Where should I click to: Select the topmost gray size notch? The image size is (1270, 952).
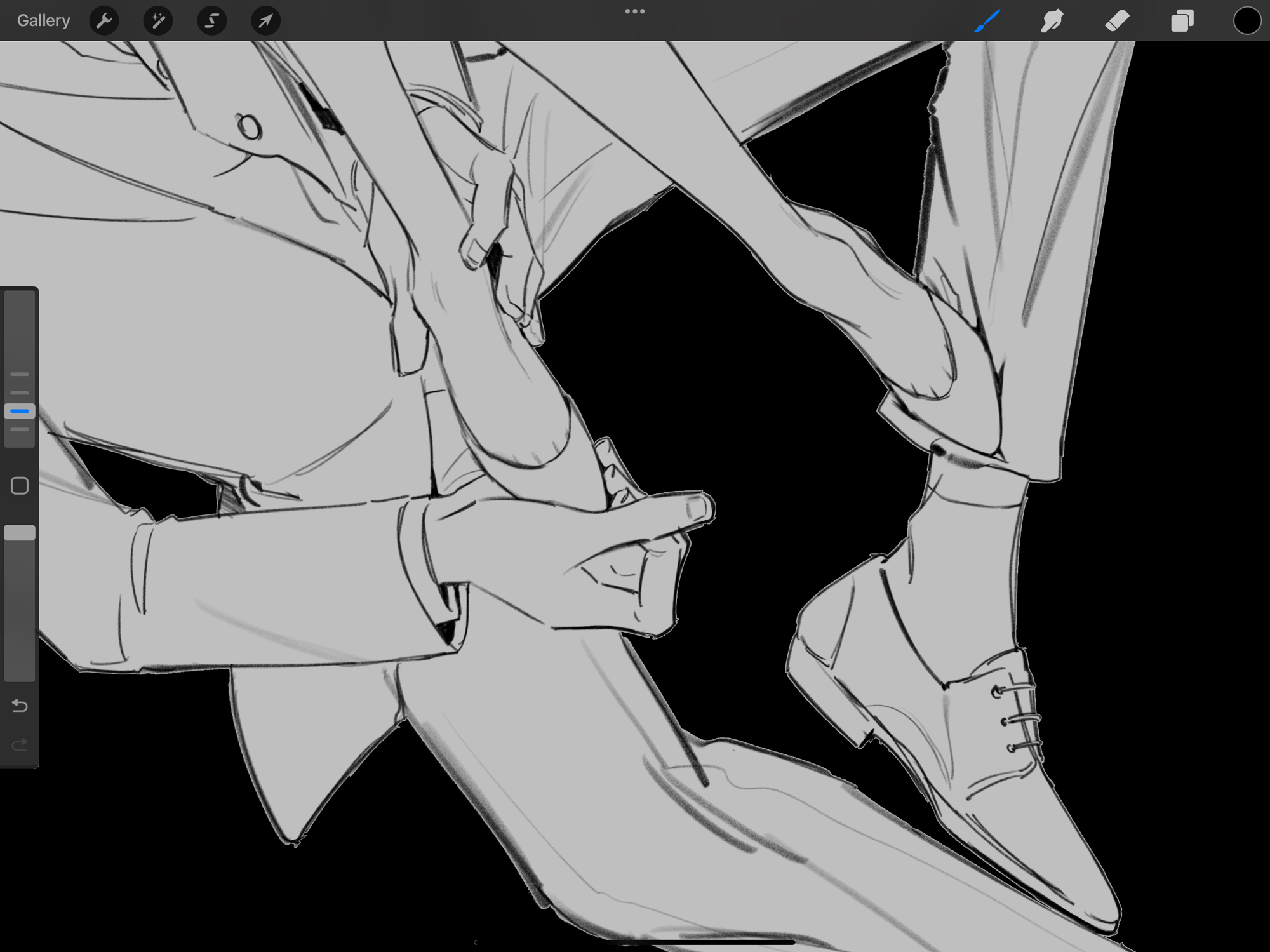pyautogui.click(x=20, y=374)
